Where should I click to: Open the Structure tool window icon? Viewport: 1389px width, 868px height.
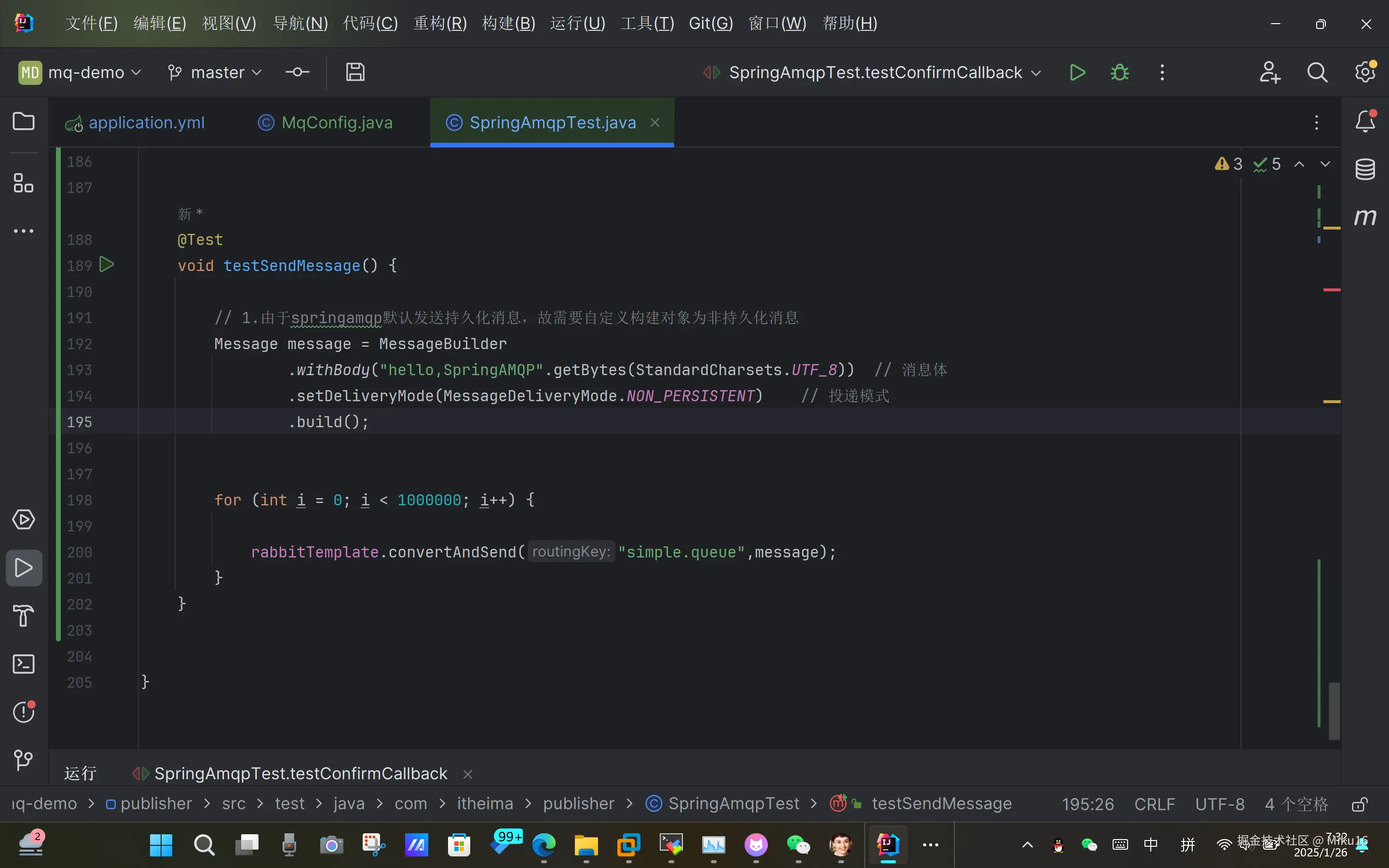tap(24, 183)
